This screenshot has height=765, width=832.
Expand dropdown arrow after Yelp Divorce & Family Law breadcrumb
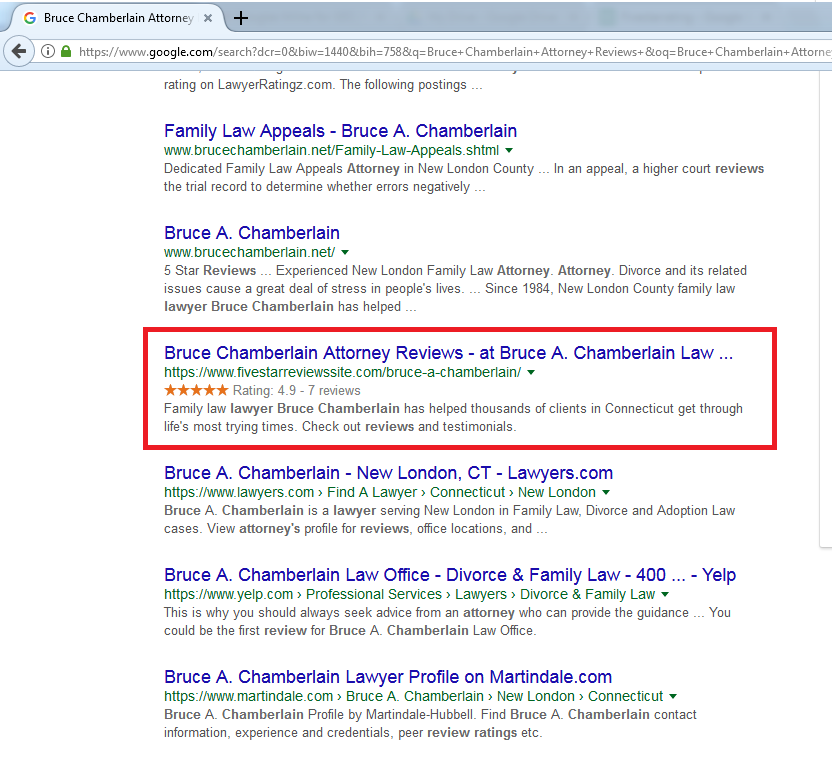[x=665, y=594]
